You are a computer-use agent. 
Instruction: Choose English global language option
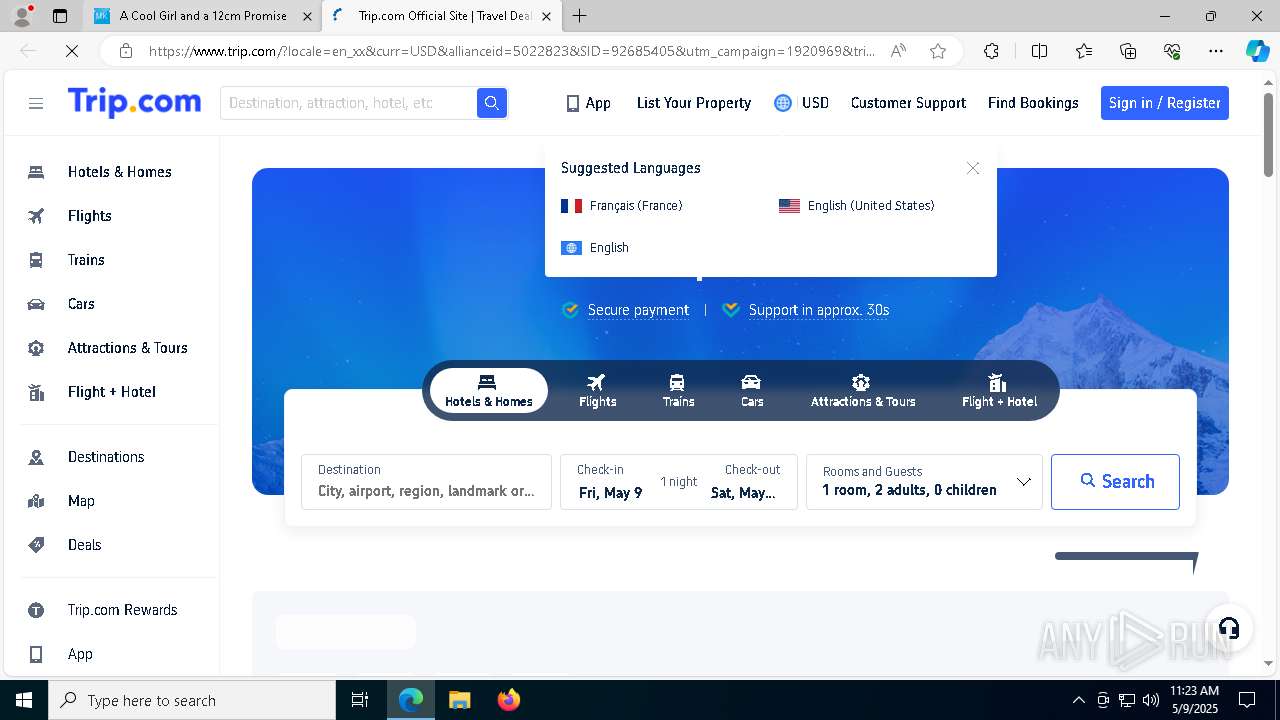(595, 248)
